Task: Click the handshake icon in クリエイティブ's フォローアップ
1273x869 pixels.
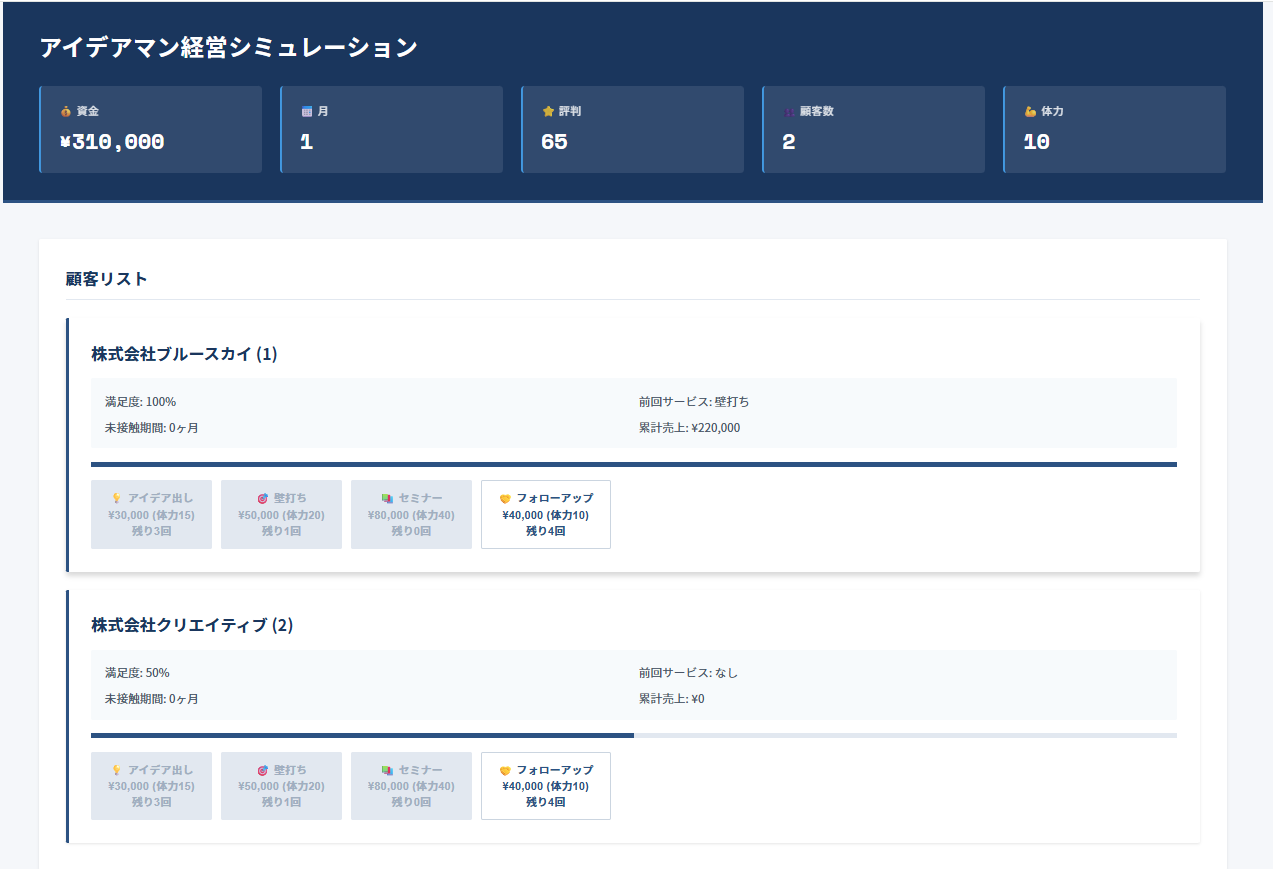Action: point(505,770)
